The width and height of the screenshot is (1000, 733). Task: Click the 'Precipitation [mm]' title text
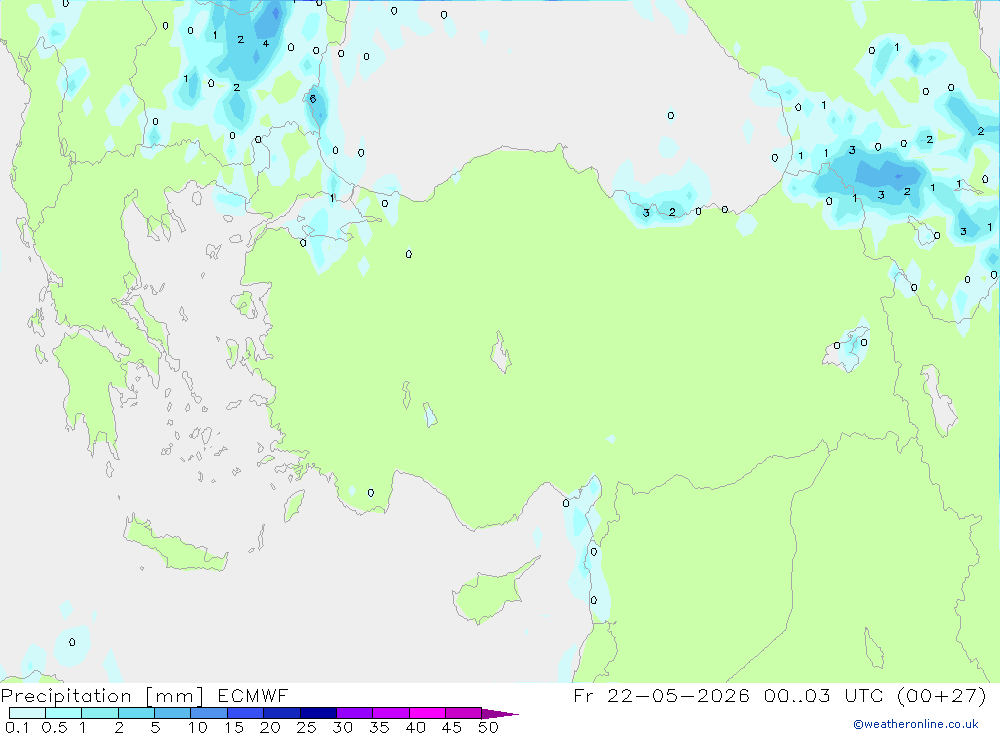coord(102,696)
